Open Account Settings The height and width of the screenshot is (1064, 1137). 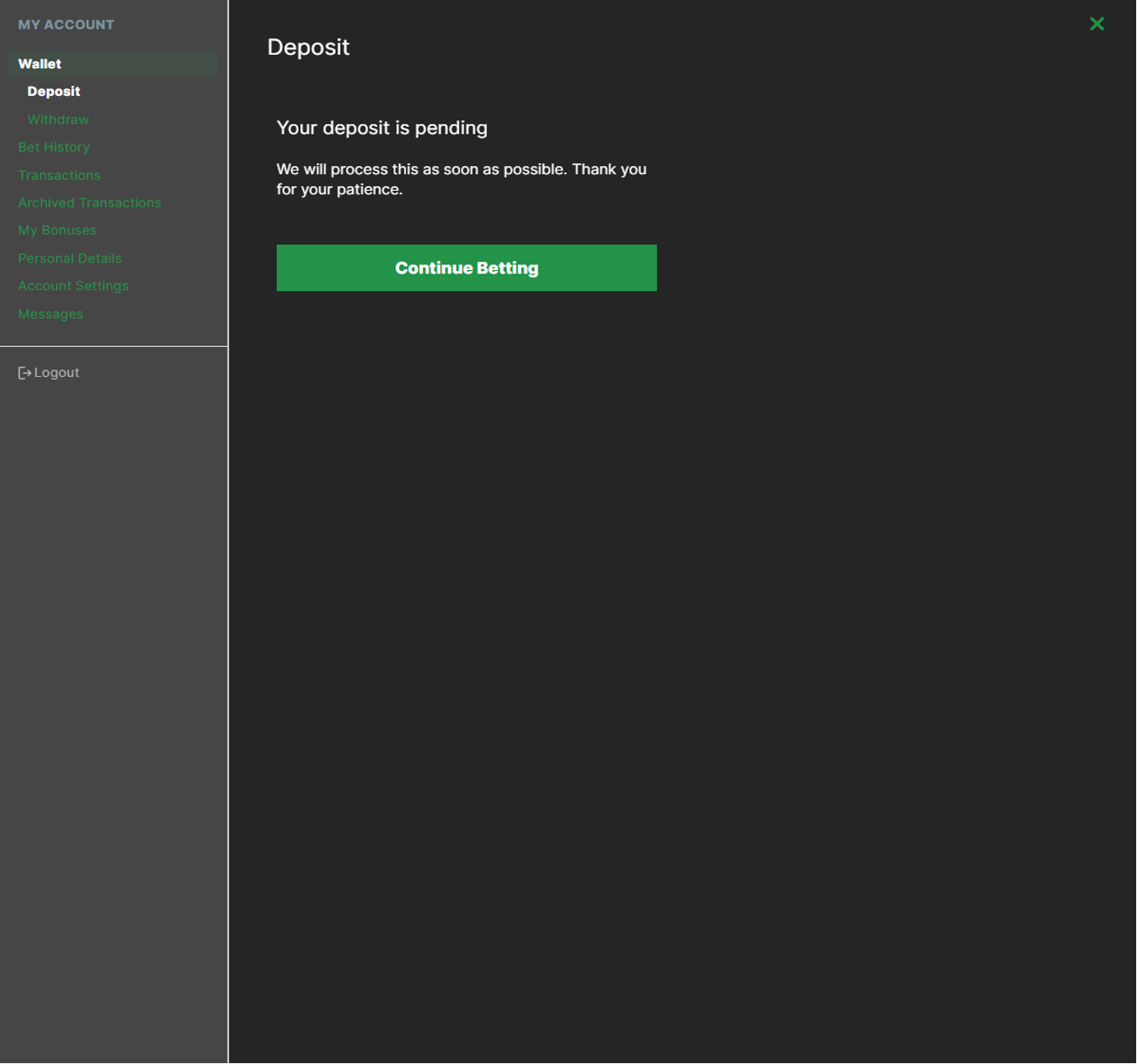tap(73, 286)
